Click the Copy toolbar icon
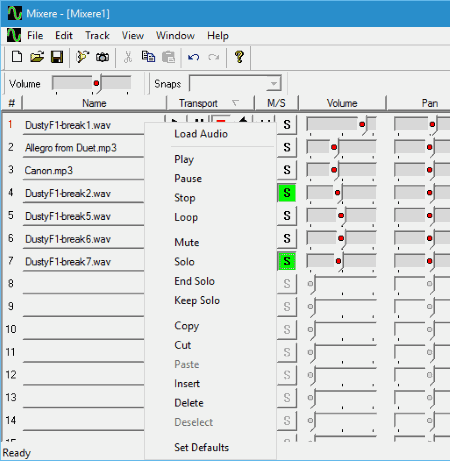Viewport: 450px width, 461px height. 148,57
